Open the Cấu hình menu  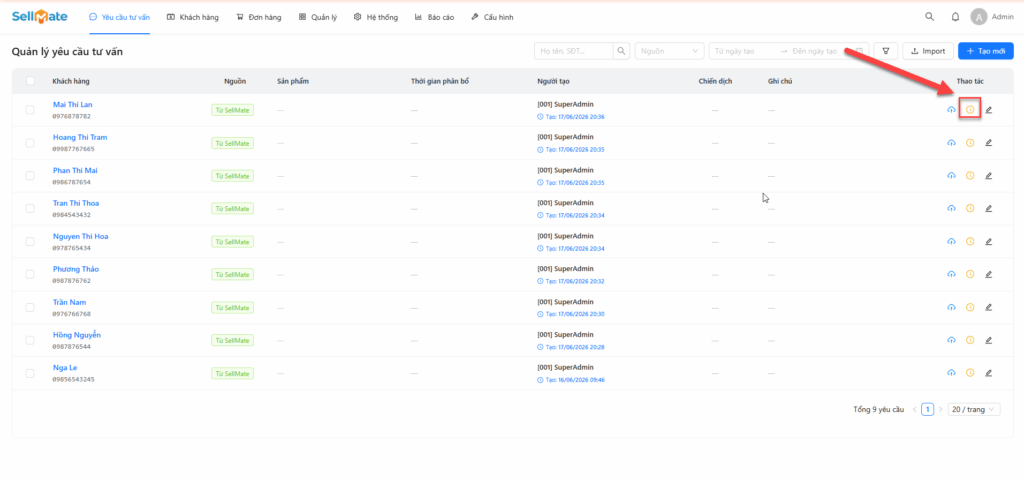tap(492, 18)
